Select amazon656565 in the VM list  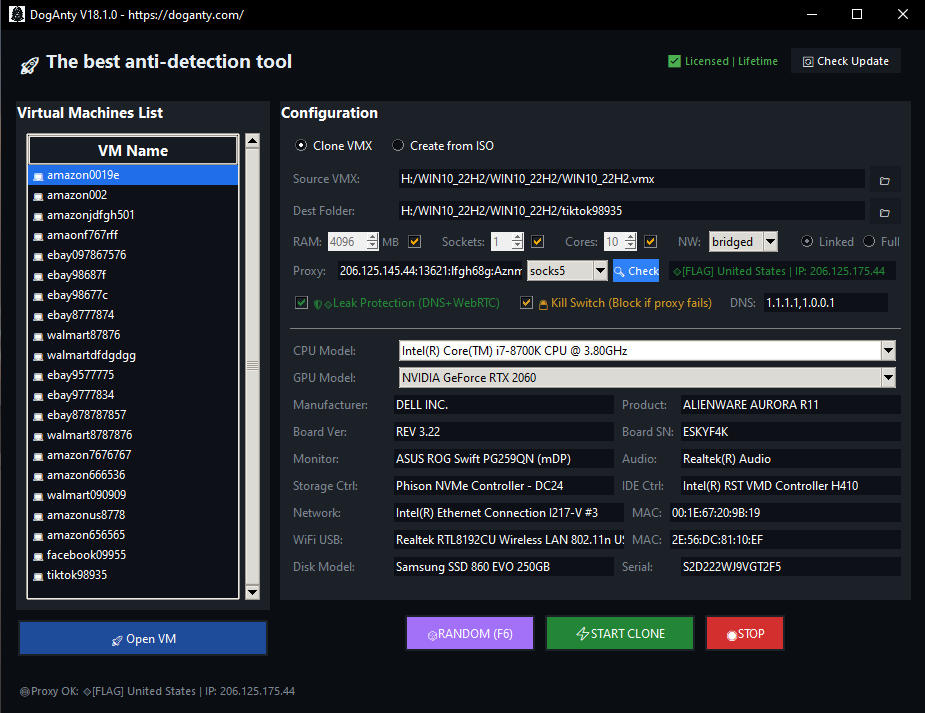(x=133, y=535)
